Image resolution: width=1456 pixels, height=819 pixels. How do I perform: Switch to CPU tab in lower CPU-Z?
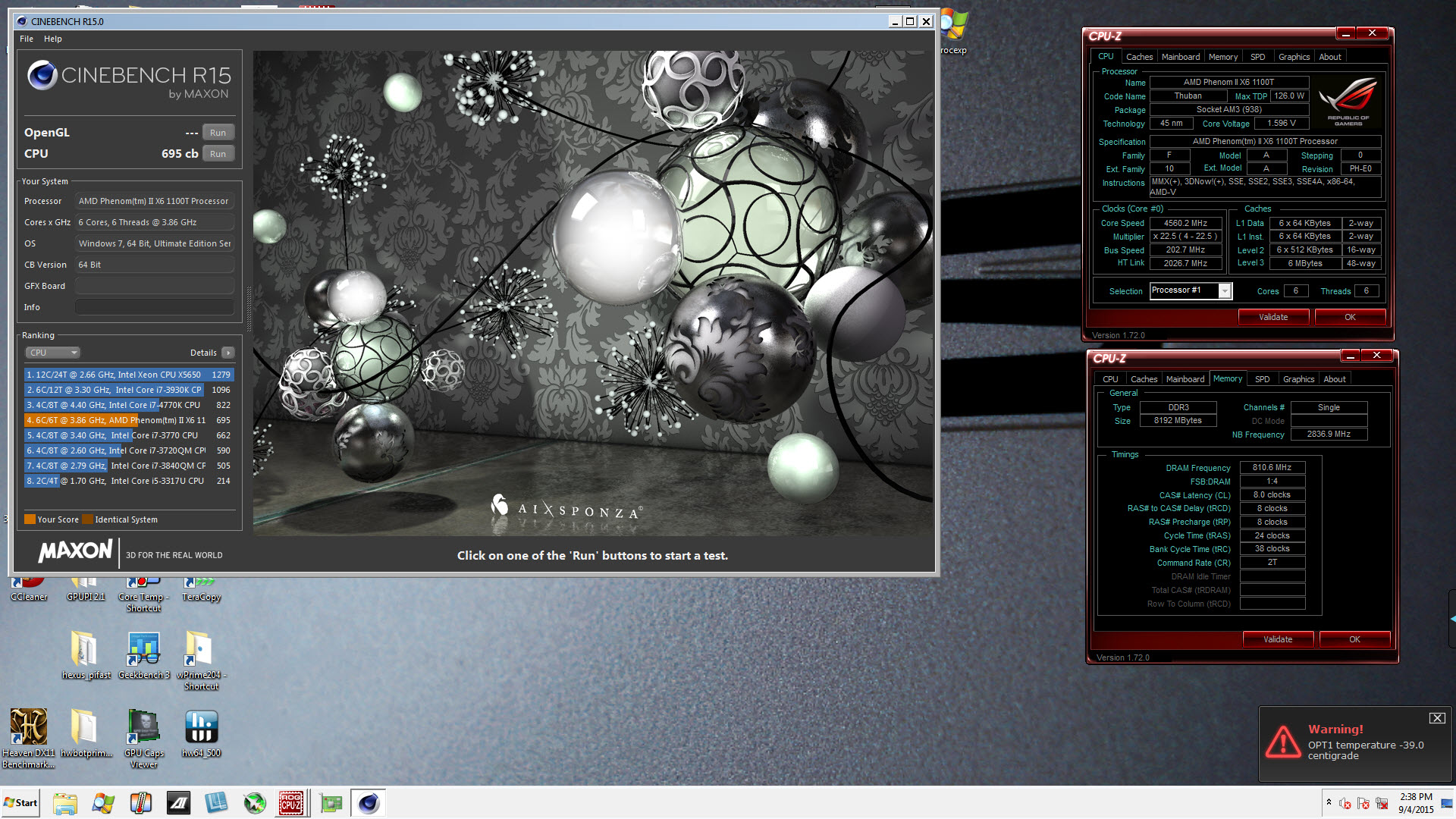point(1110,379)
